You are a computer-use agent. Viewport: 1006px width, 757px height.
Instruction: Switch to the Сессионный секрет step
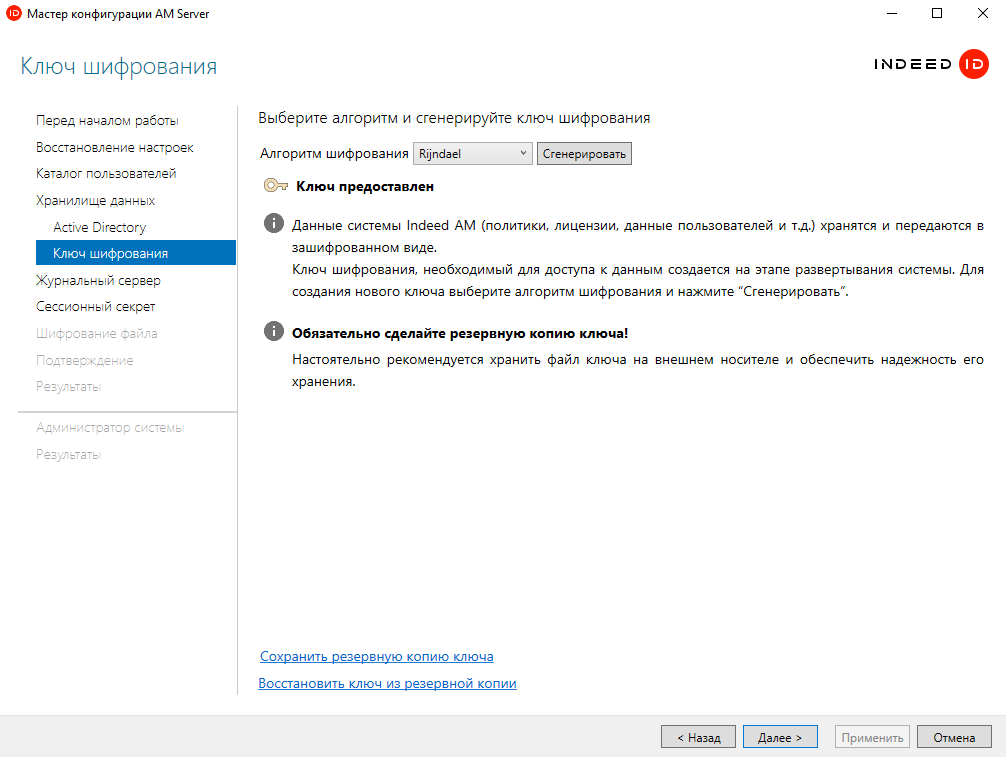pyautogui.click(x=95, y=307)
